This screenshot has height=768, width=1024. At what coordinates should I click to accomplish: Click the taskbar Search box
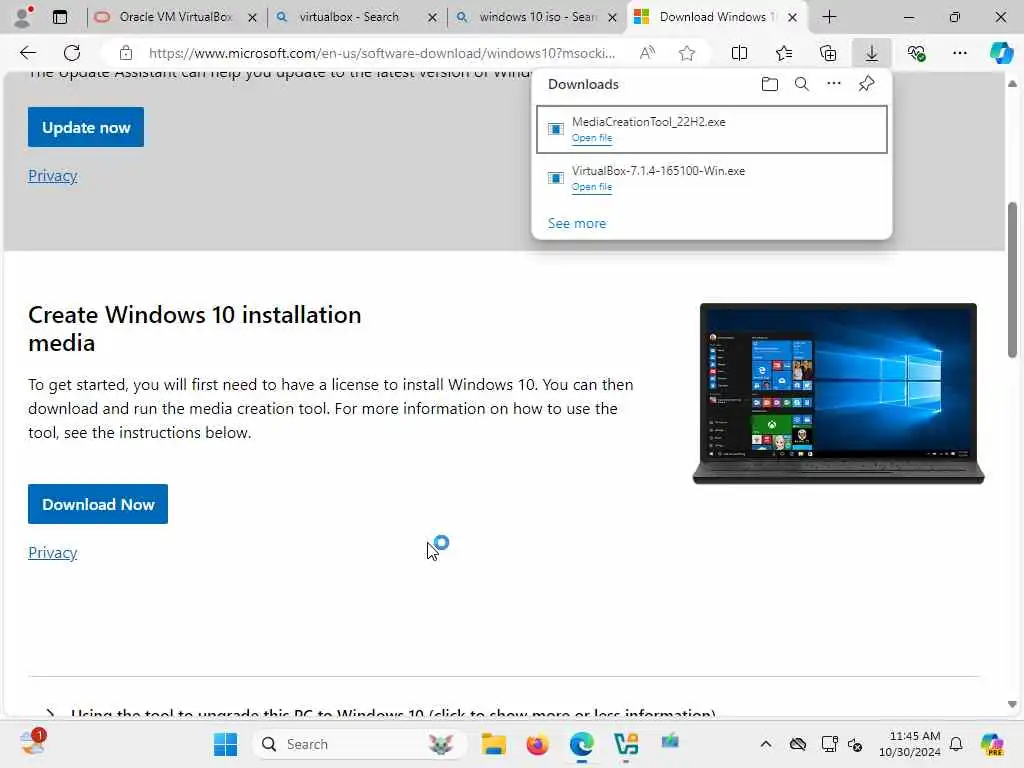coord(359,744)
